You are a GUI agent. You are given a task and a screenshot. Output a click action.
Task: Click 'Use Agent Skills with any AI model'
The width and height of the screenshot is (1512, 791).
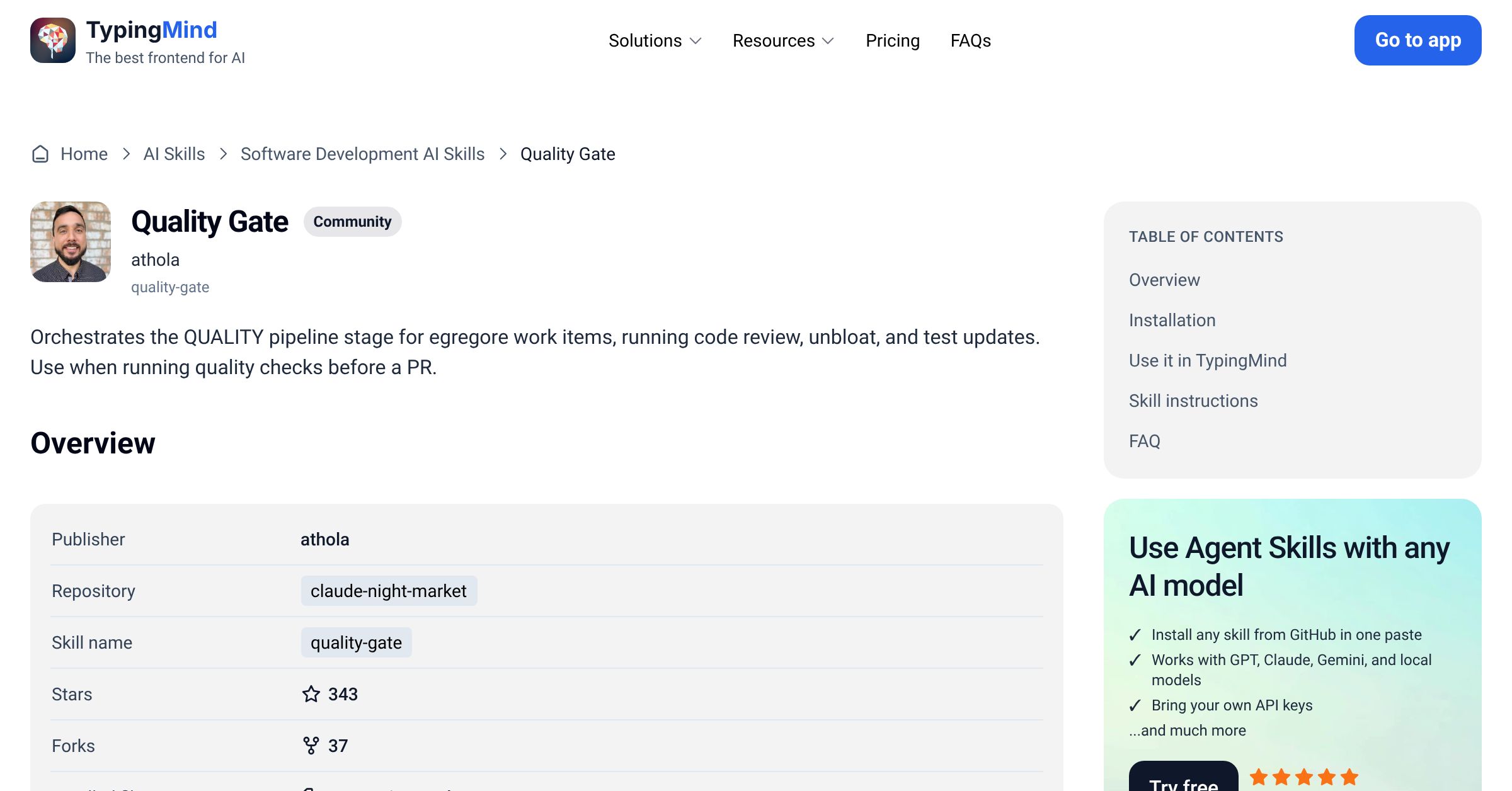point(1289,566)
